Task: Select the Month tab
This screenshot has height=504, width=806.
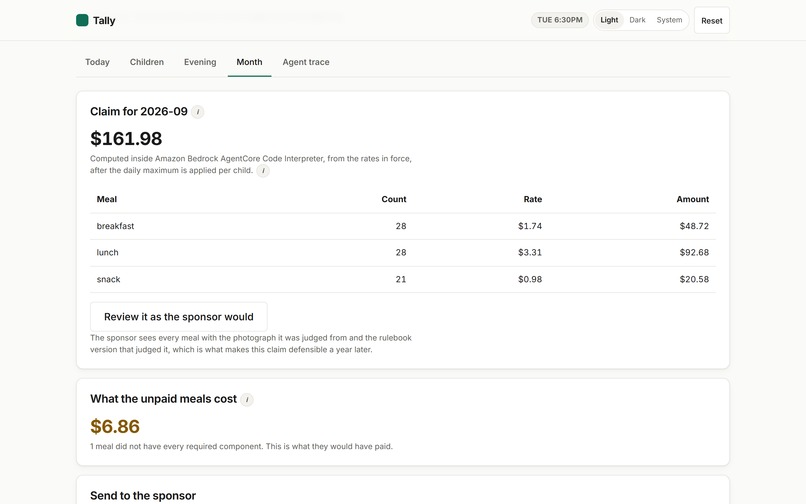Action: [x=249, y=62]
